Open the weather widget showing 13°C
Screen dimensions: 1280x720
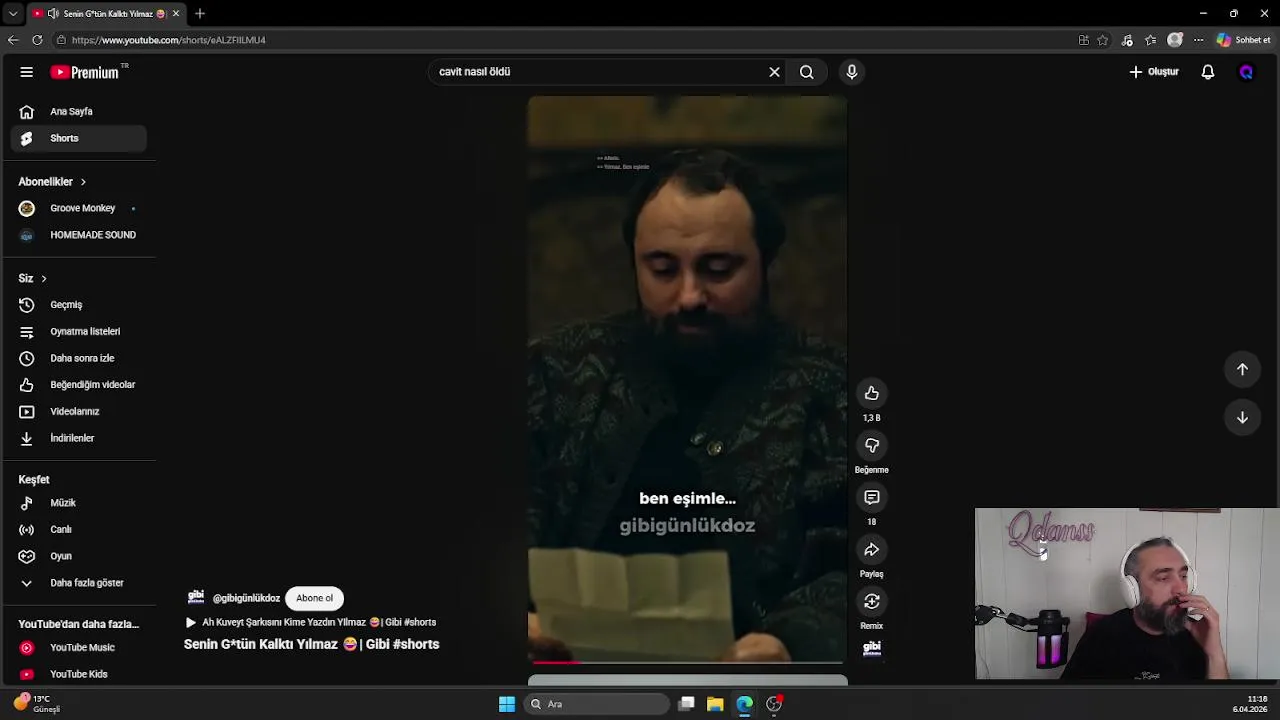(x=37, y=703)
